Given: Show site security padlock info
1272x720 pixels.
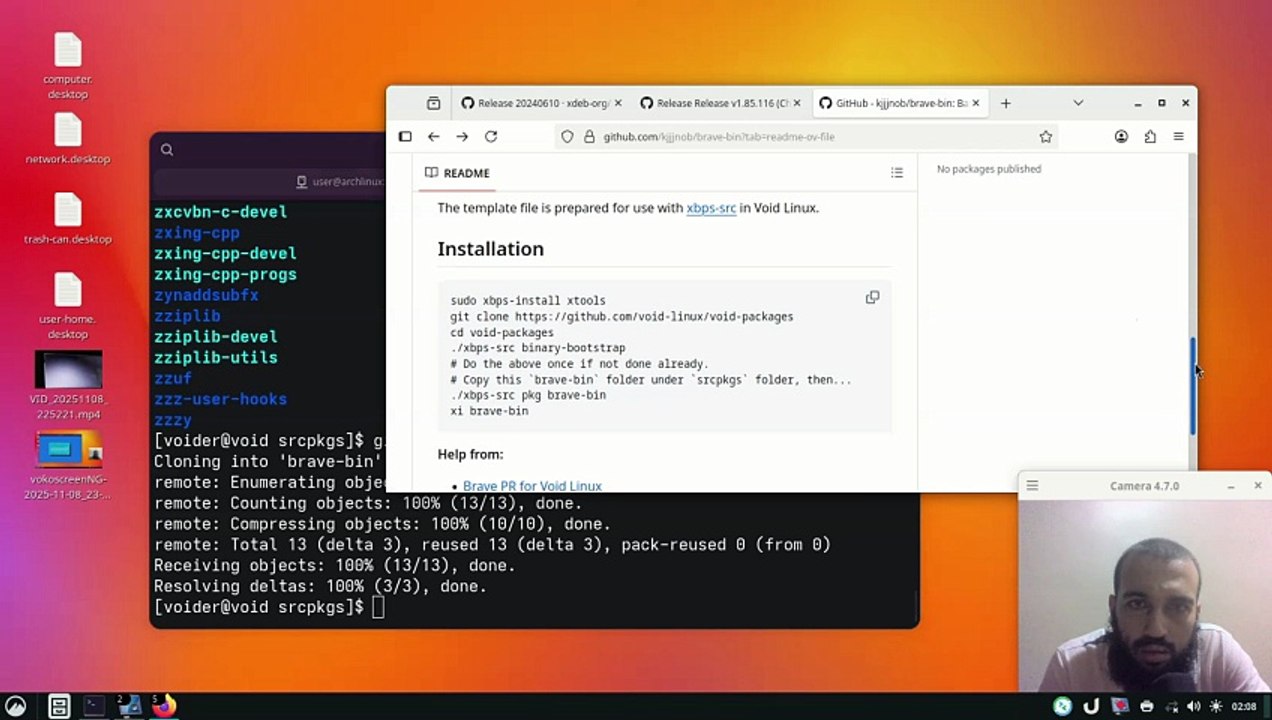Looking at the screenshot, I should click(589, 137).
